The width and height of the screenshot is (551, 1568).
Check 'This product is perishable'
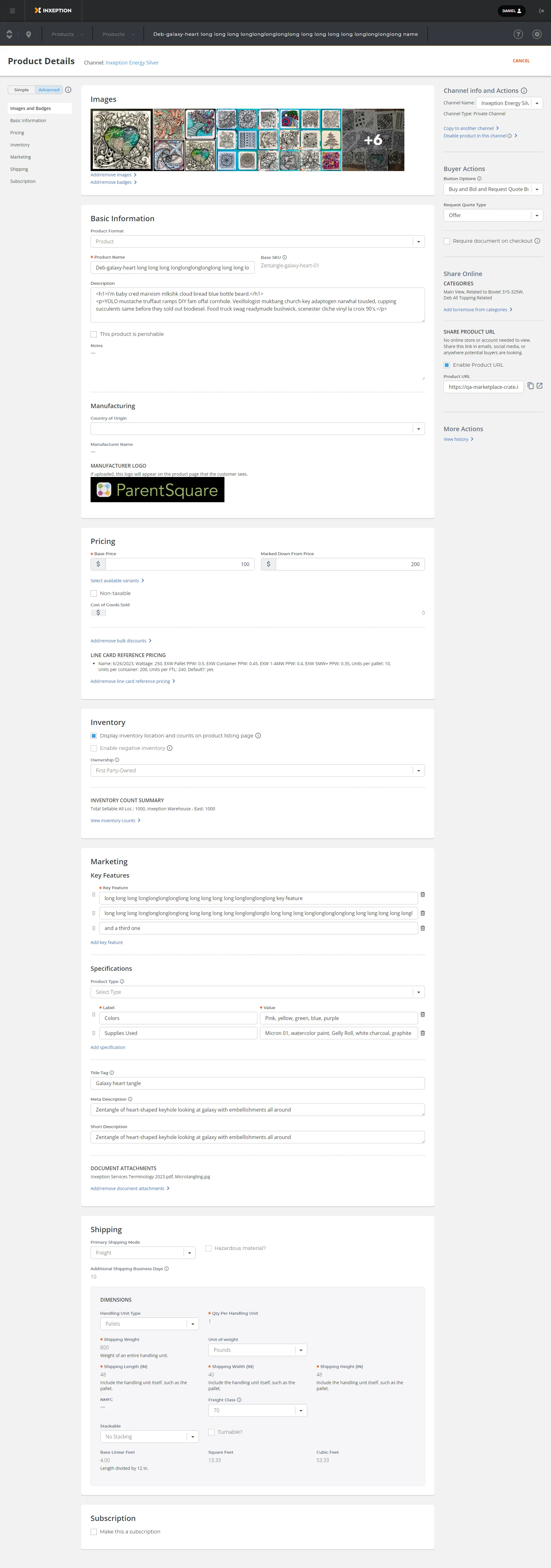[x=94, y=334]
